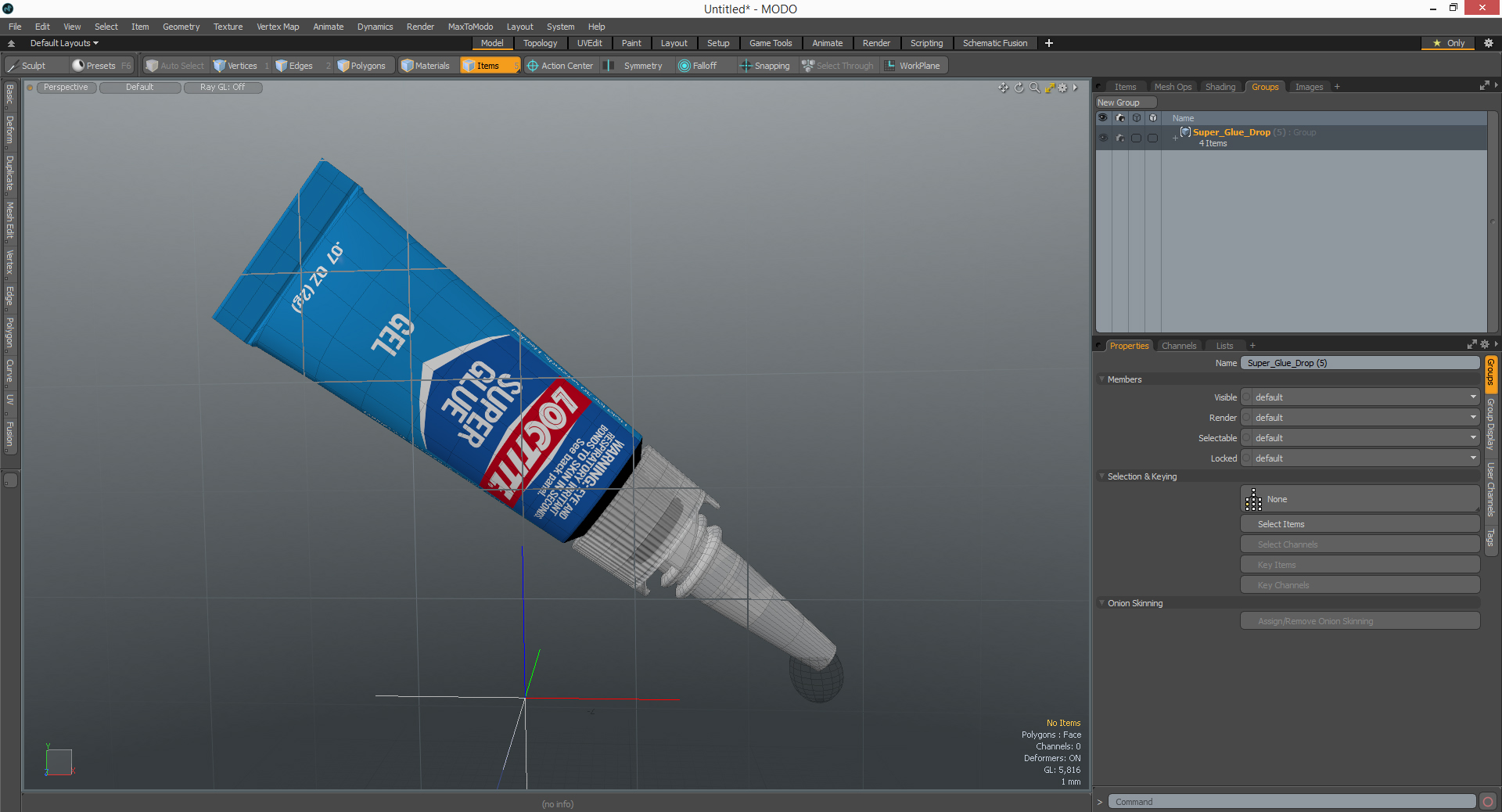The width and height of the screenshot is (1502, 812).
Task: Add a tab to the Items panel group
Action: (1337, 87)
